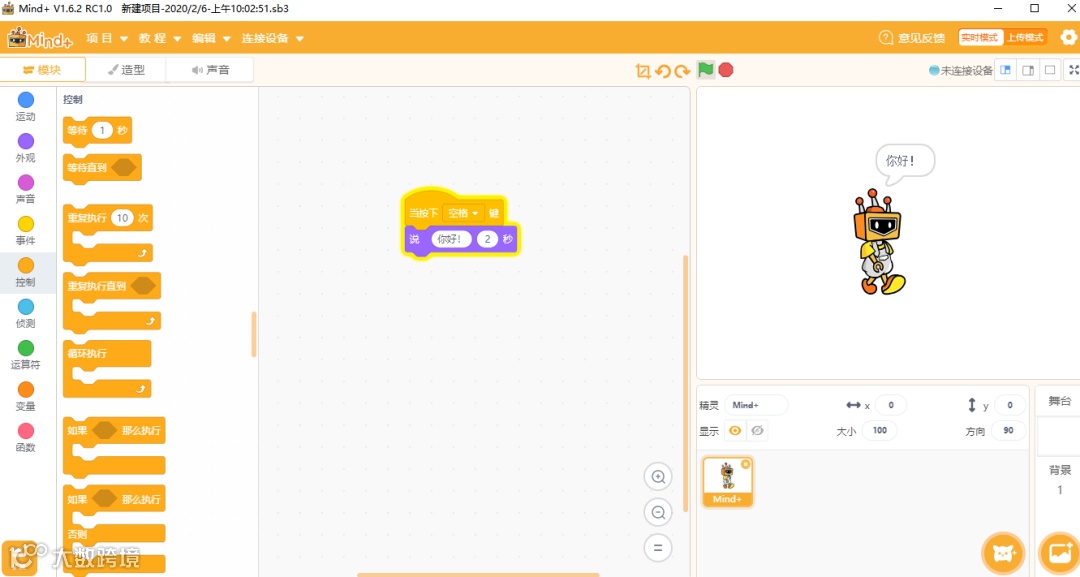Click the 大小 size field 100

coord(880,430)
